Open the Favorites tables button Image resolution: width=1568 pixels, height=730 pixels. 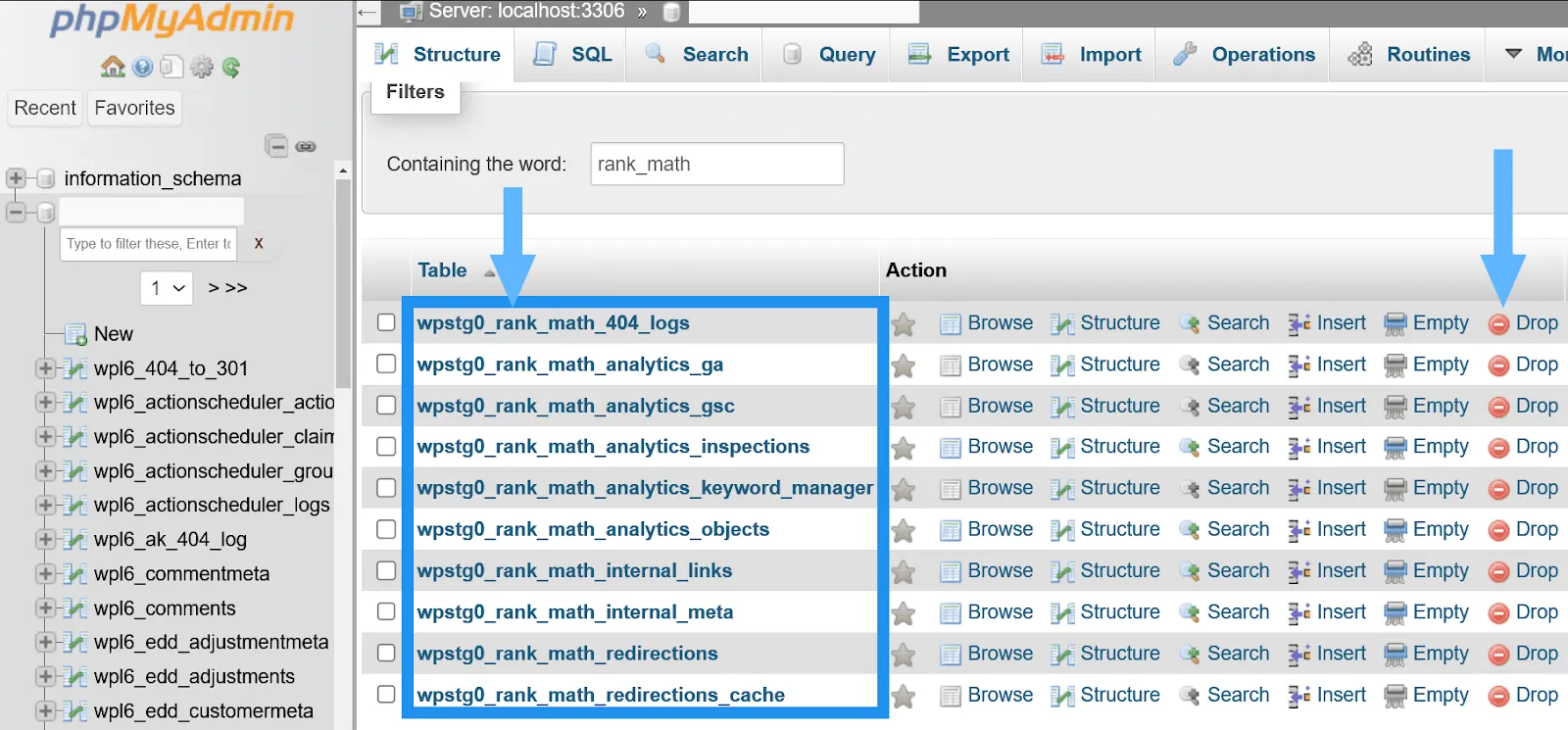[135, 108]
